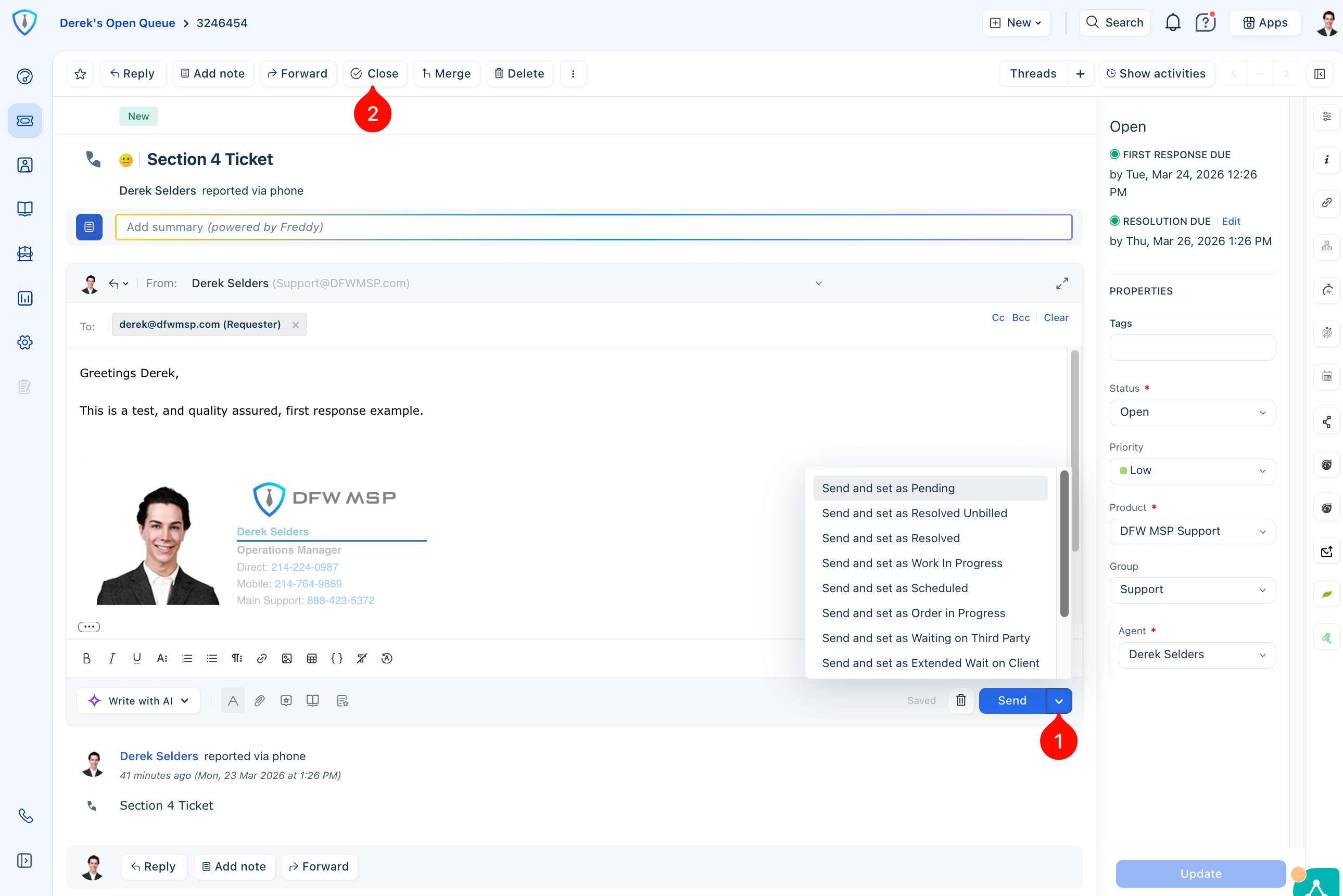Open the notifications bell
The height and width of the screenshot is (896, 1343).
1172,23
